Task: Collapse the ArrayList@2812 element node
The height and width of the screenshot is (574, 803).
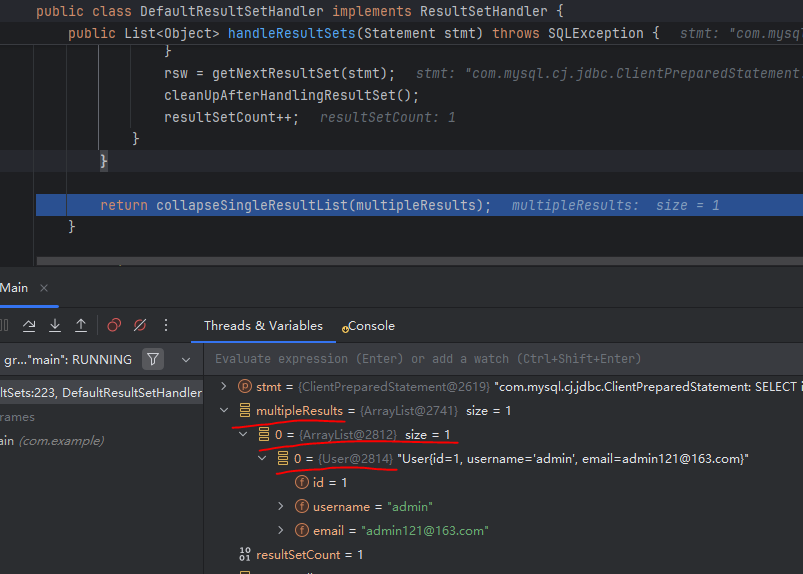Action: pyautogui.click(x=243, y=434)
